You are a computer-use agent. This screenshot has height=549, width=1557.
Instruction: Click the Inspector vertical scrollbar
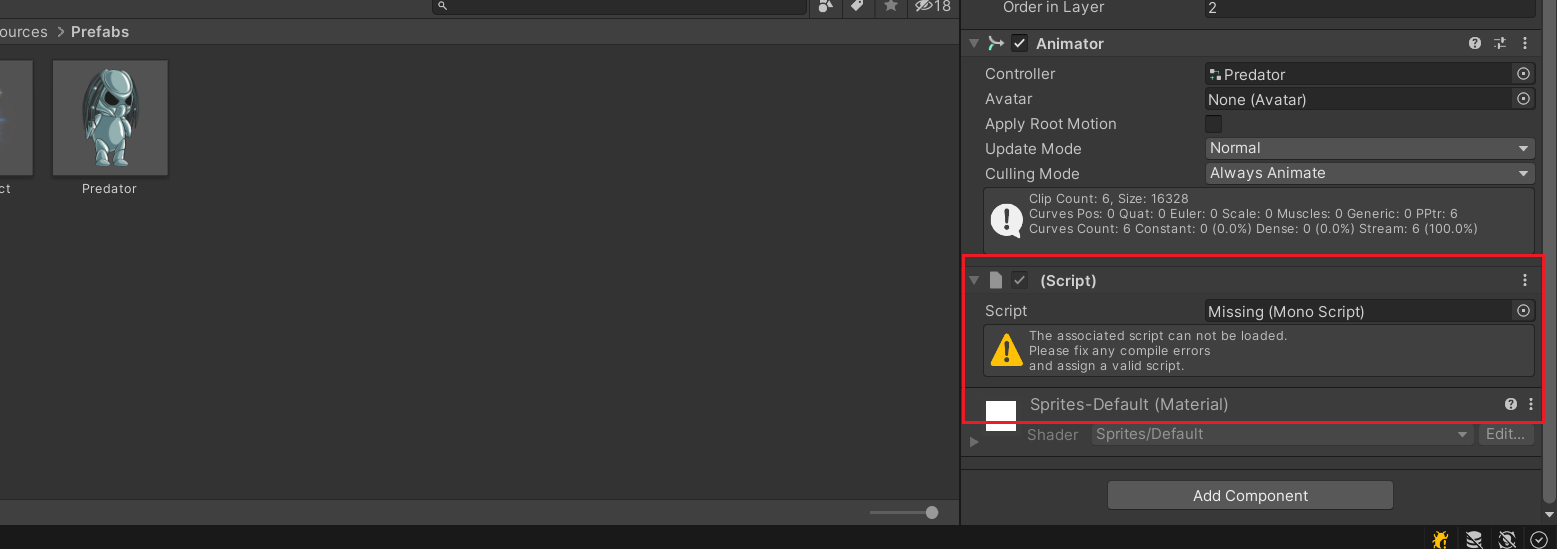(1550, 250)
